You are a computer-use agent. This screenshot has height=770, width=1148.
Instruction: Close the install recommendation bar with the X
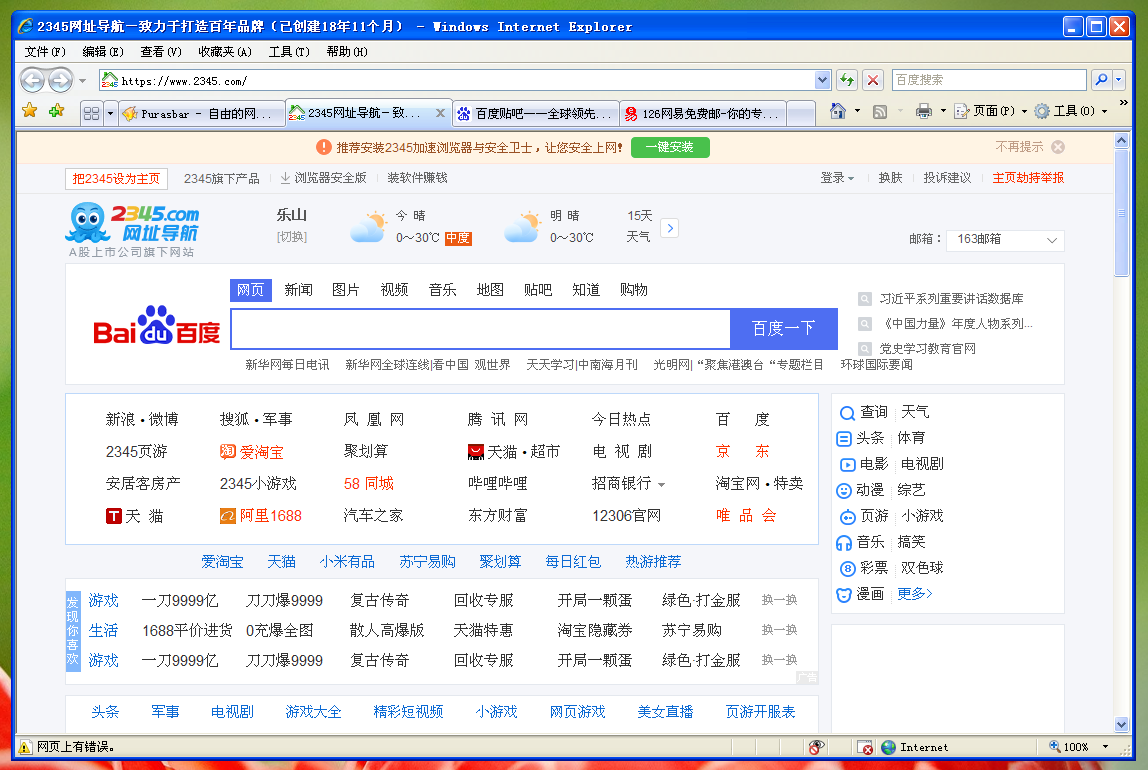[x=1058, y=147]
